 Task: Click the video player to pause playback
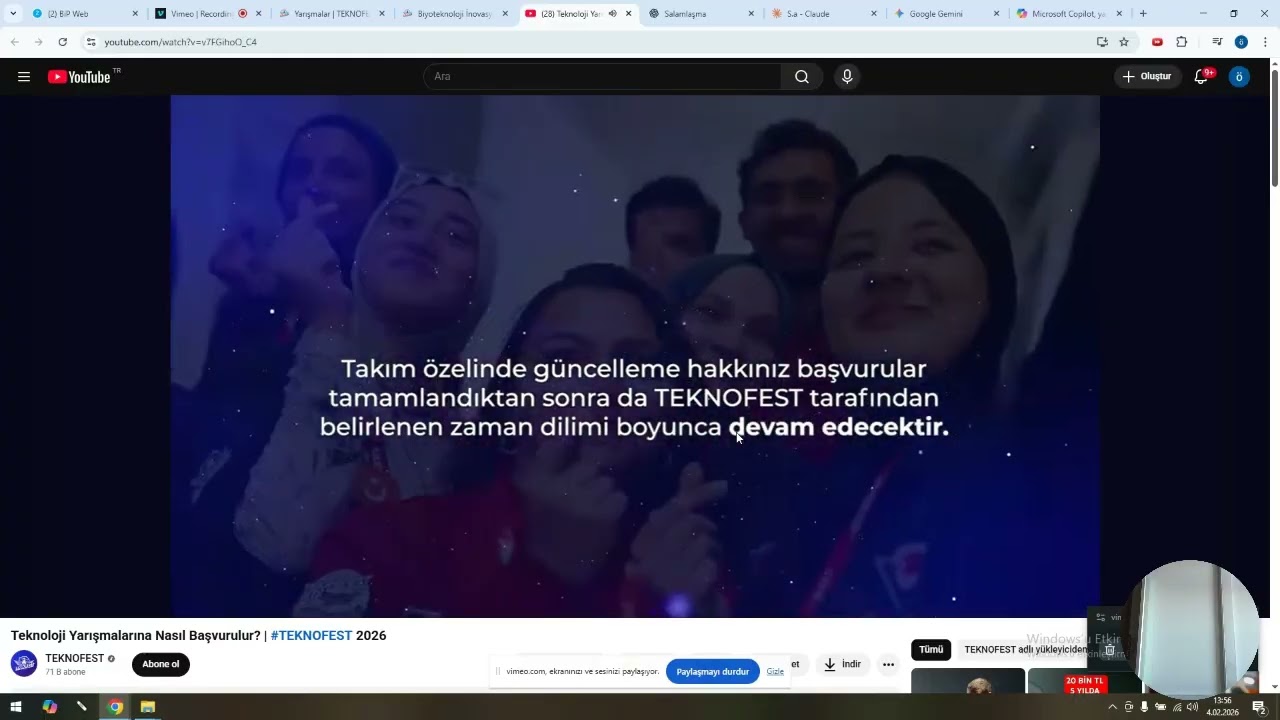[x=635, y=356]
